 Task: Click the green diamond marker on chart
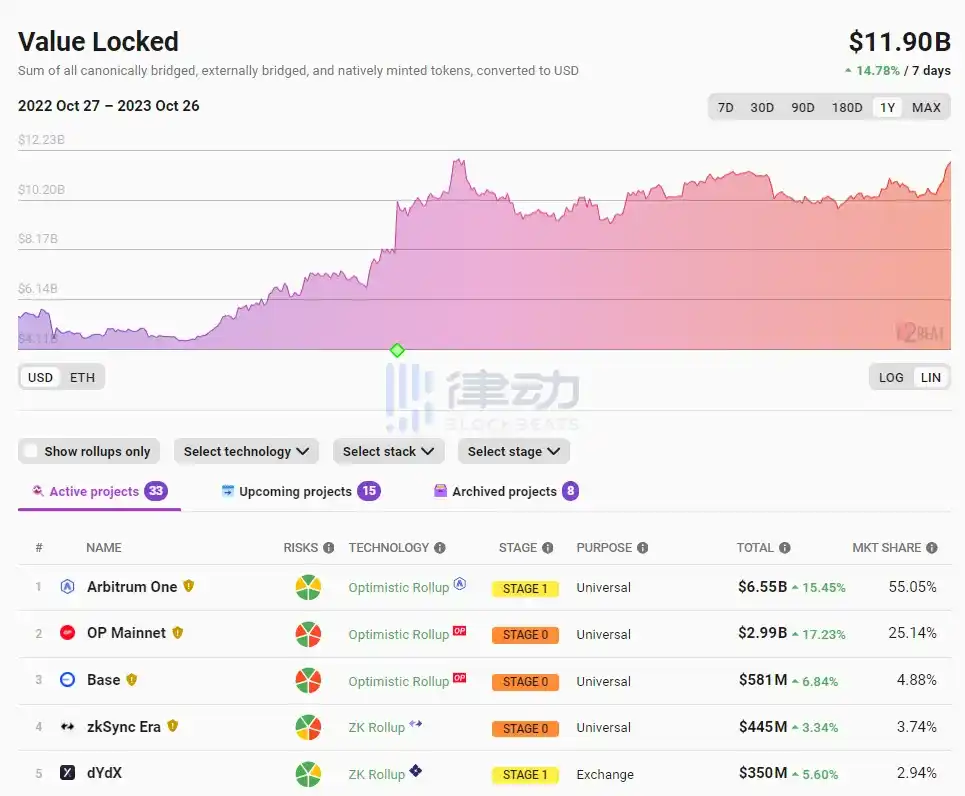click(x=397, y=350)
